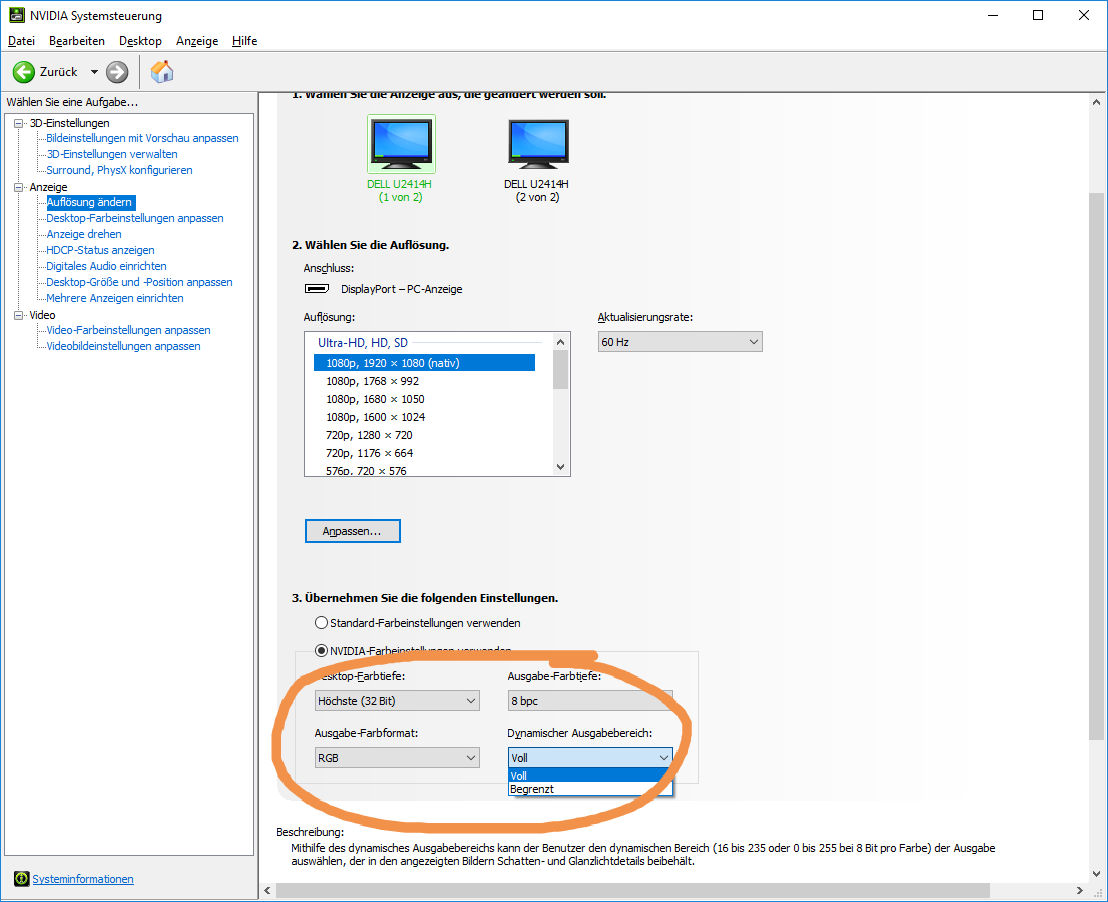1108x902 pixels.
Task: Select resolution 1080p, 1768 × 992
Action: click(x=424, y=381)
